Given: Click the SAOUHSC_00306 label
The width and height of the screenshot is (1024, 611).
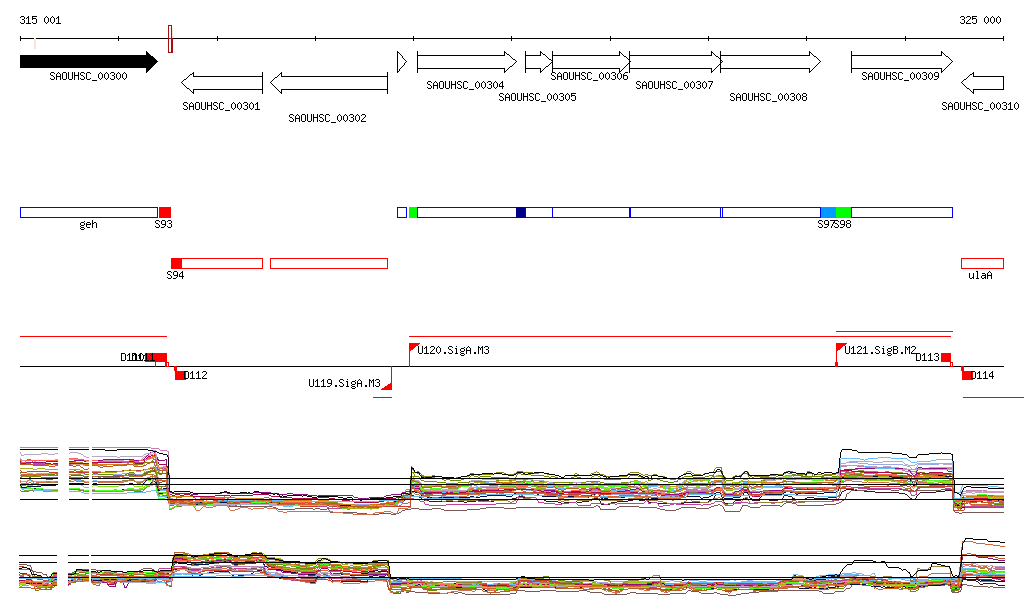Looking at the screenshot, I should 589,76.
